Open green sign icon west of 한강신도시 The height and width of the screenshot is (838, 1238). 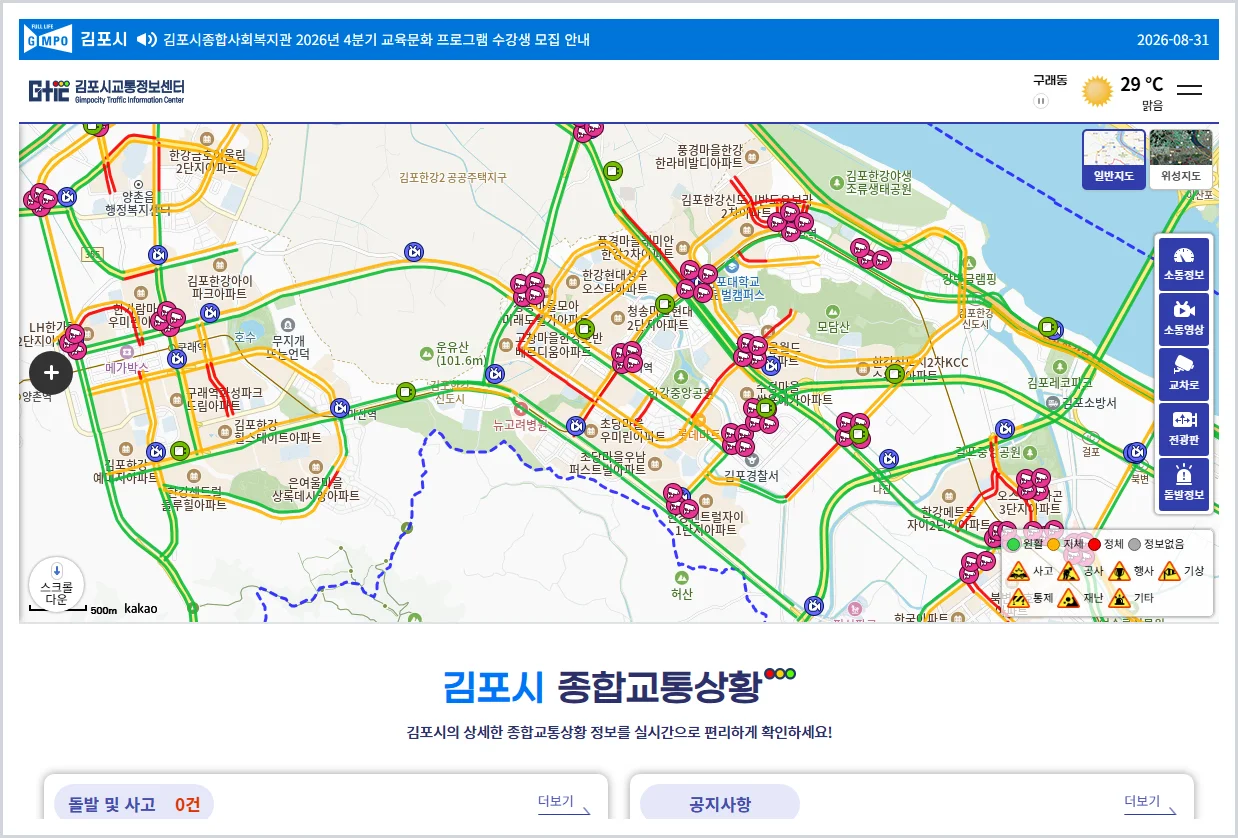point(405,391)
